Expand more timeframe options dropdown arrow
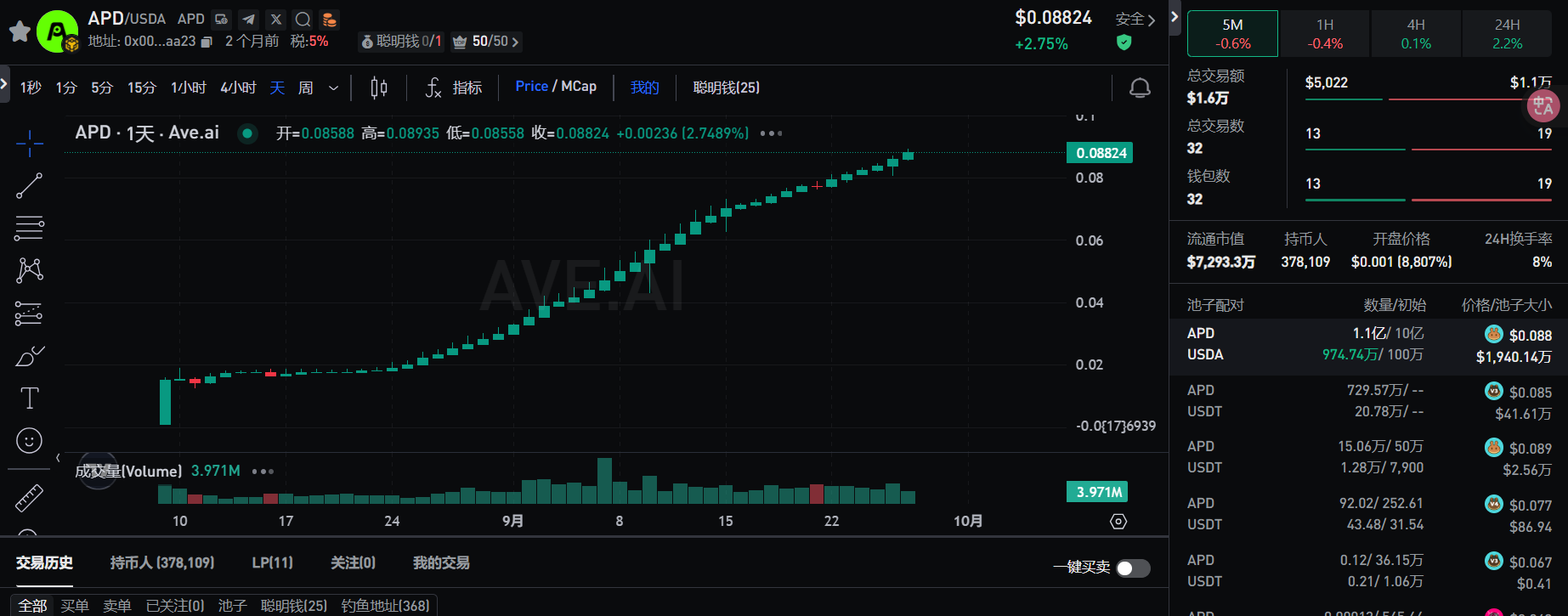The image size is (1568, 616). [334, 88]
